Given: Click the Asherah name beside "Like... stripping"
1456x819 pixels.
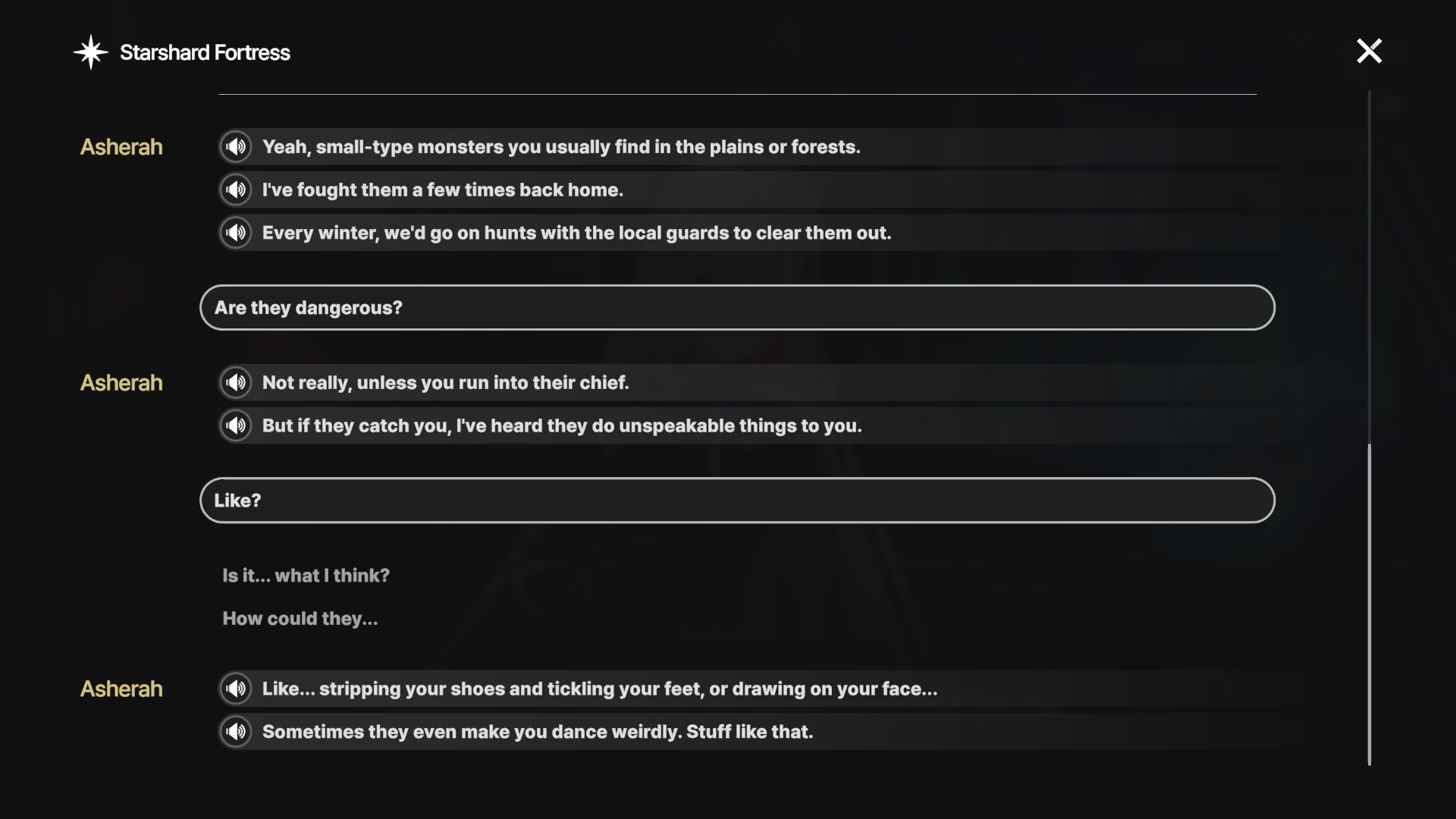Looking at the screenshot, I should (121, 689).
